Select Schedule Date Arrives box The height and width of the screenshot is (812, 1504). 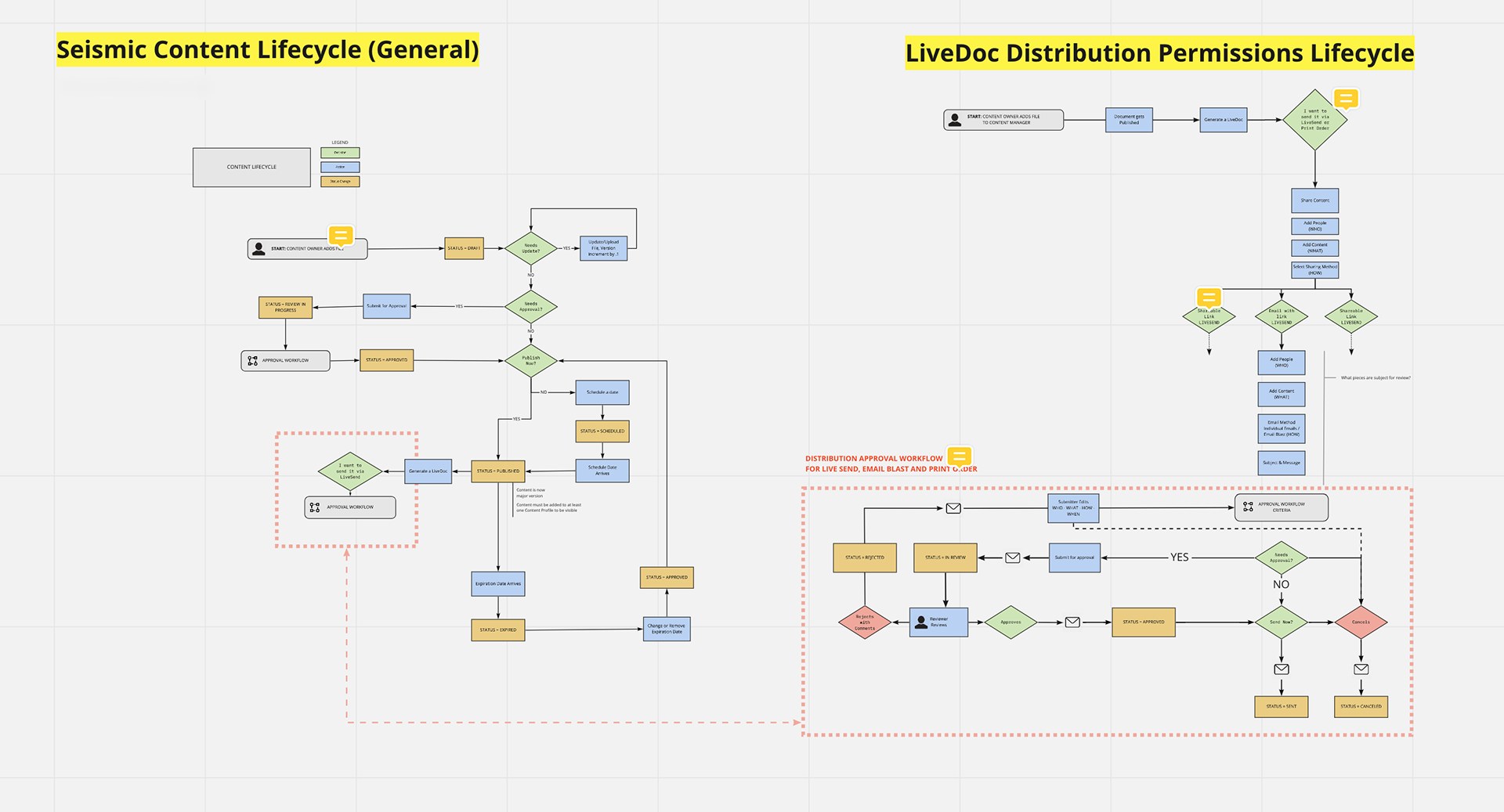pos(602,471)
